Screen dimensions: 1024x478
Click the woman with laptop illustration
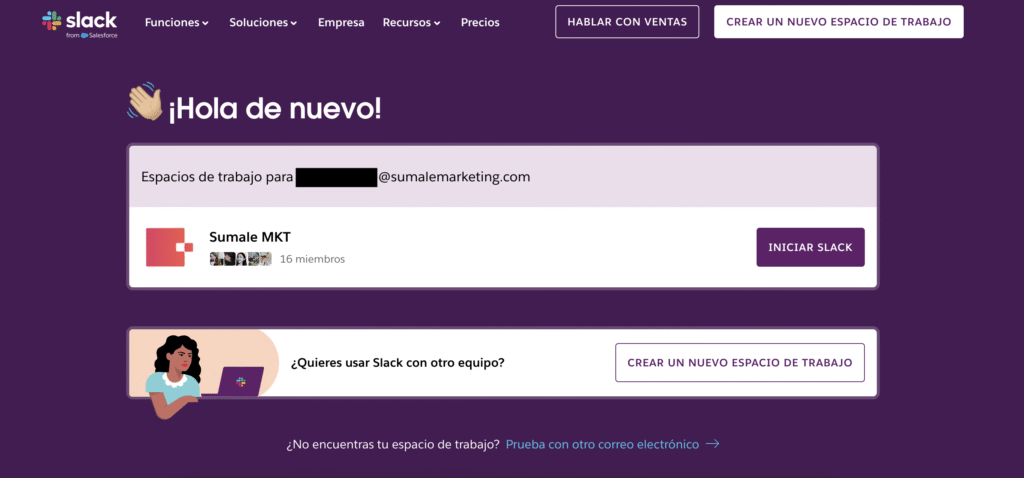pyautogui.click(x=203, y=374)
